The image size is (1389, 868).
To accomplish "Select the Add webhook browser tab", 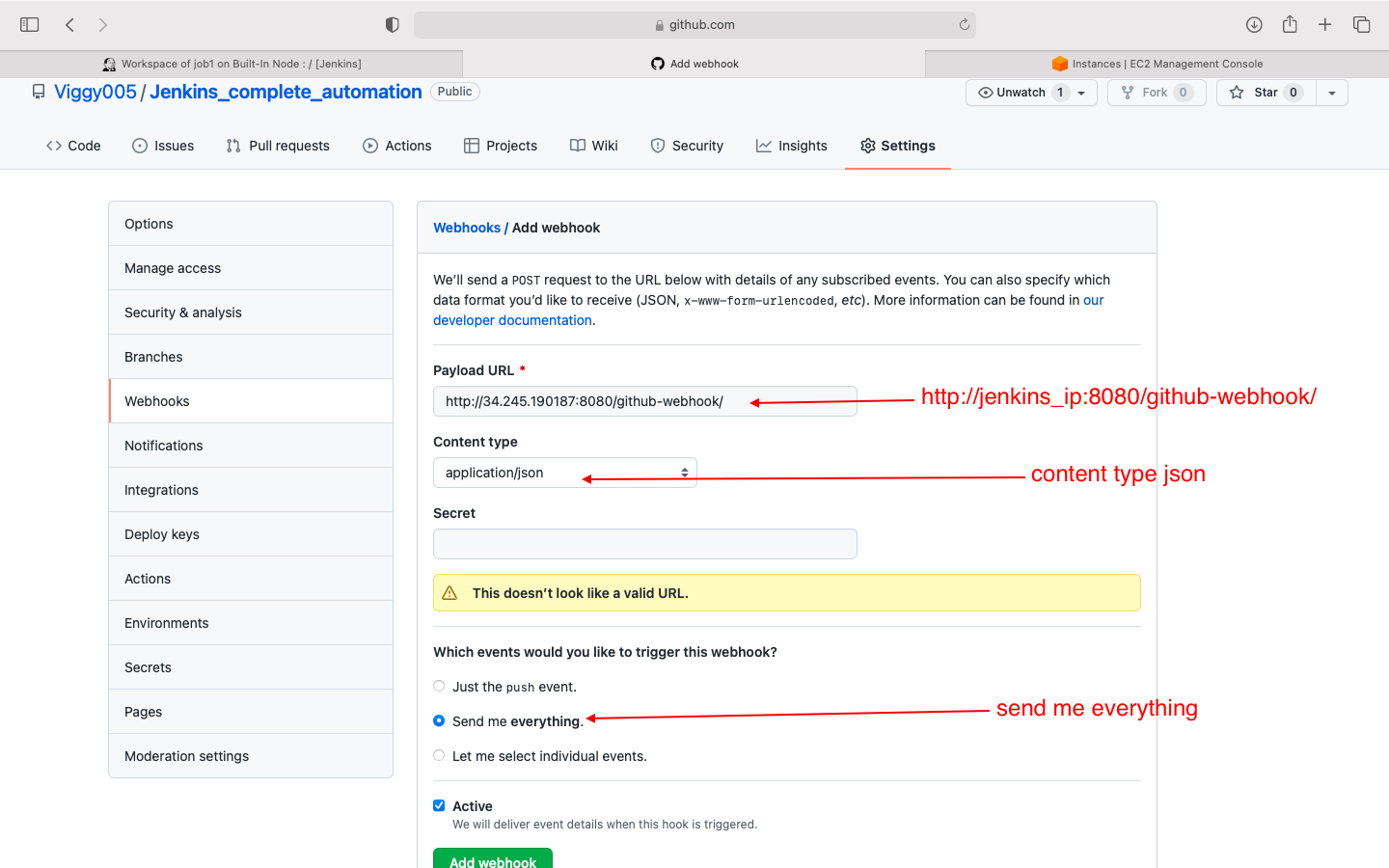I will coord(694,64).
